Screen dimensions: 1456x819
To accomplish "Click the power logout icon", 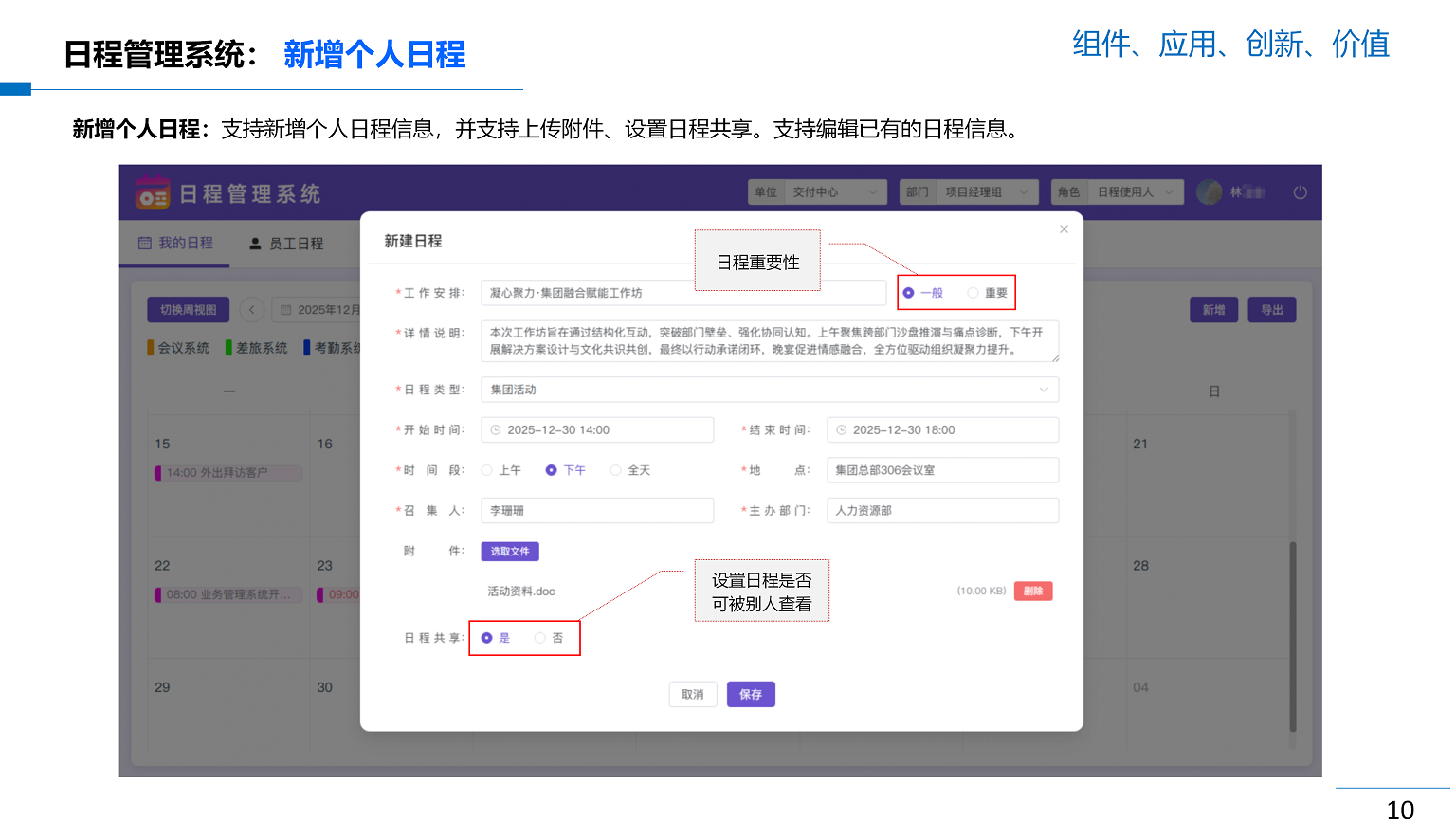I will pyautogui.click(x=1300, y=192).
